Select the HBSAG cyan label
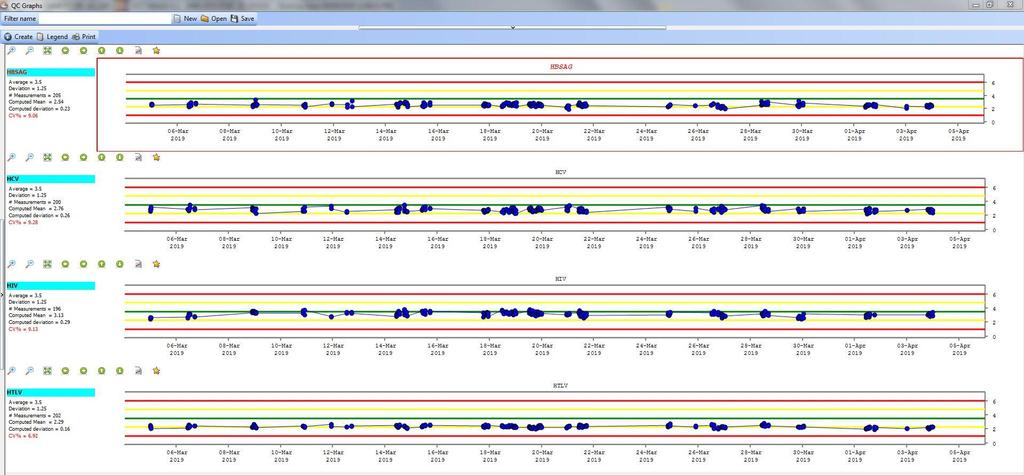 click(x=50, y=72)
